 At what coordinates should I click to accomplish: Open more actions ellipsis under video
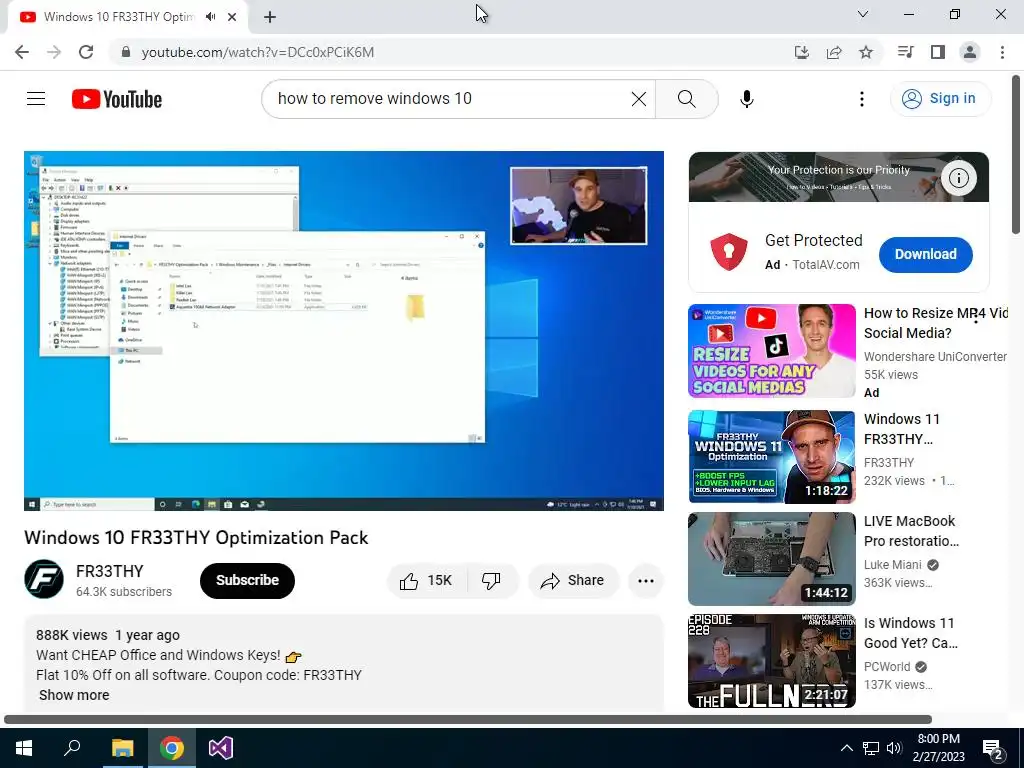[x=645, y=581]
